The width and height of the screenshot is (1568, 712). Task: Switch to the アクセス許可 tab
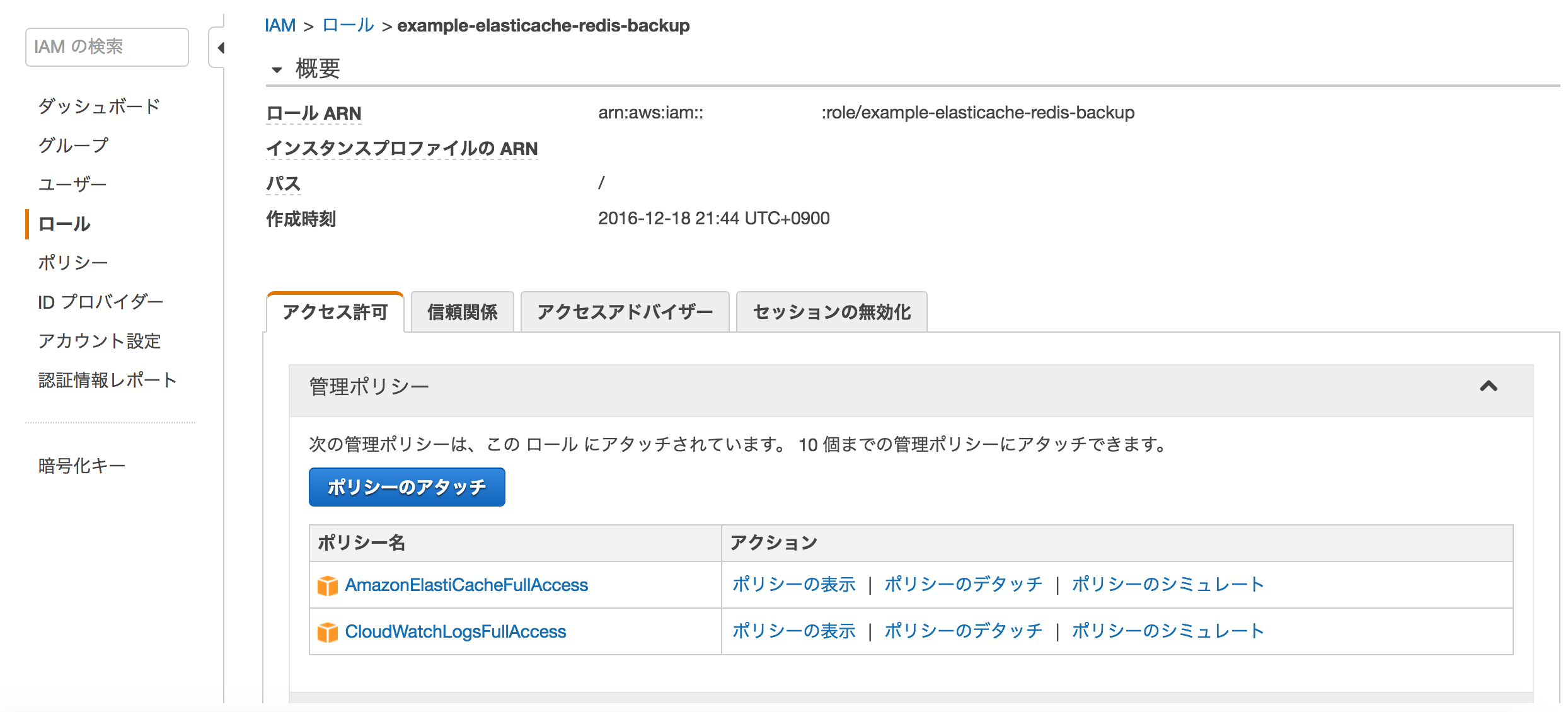(x=335, y=312)
